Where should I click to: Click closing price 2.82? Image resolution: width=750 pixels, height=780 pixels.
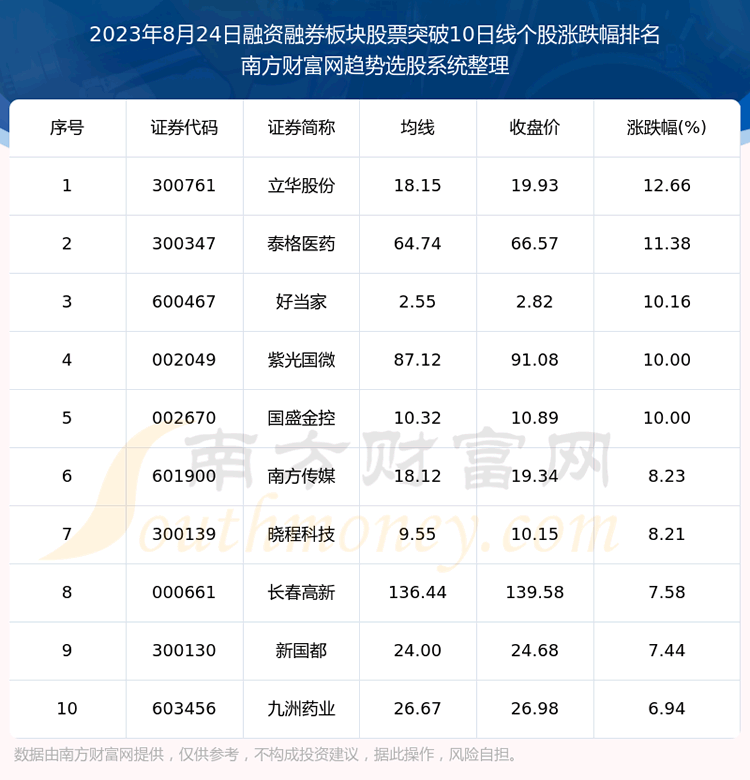[x=535, y=302]
